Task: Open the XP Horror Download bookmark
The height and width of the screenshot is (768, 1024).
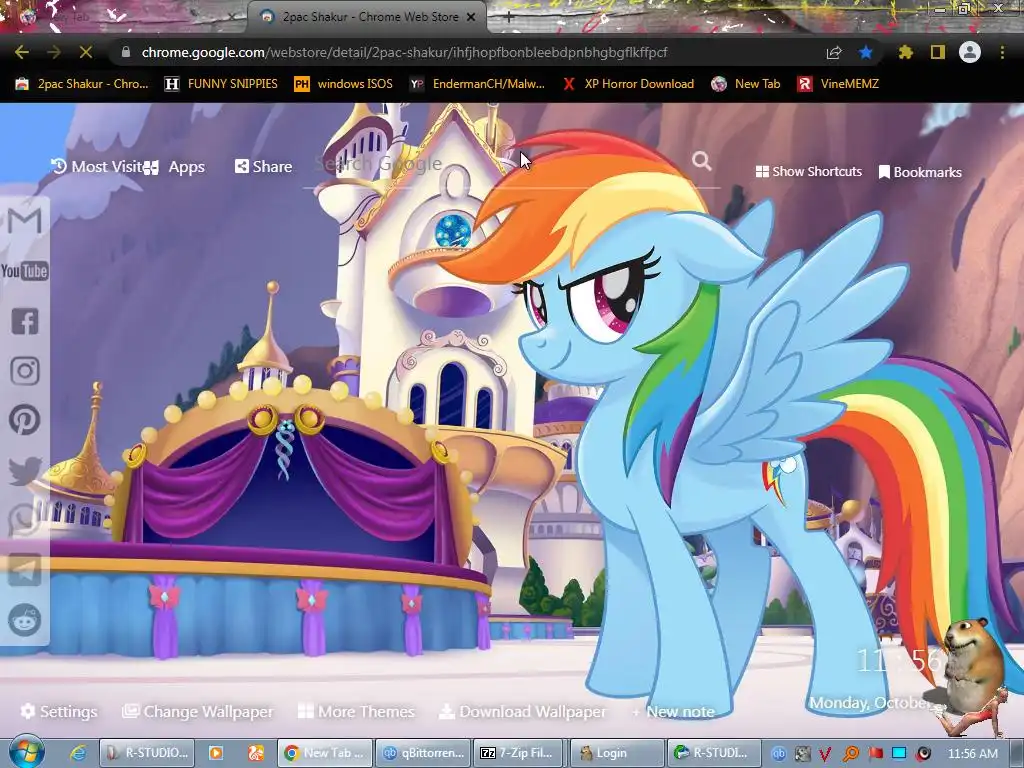Action: [628, 84]
